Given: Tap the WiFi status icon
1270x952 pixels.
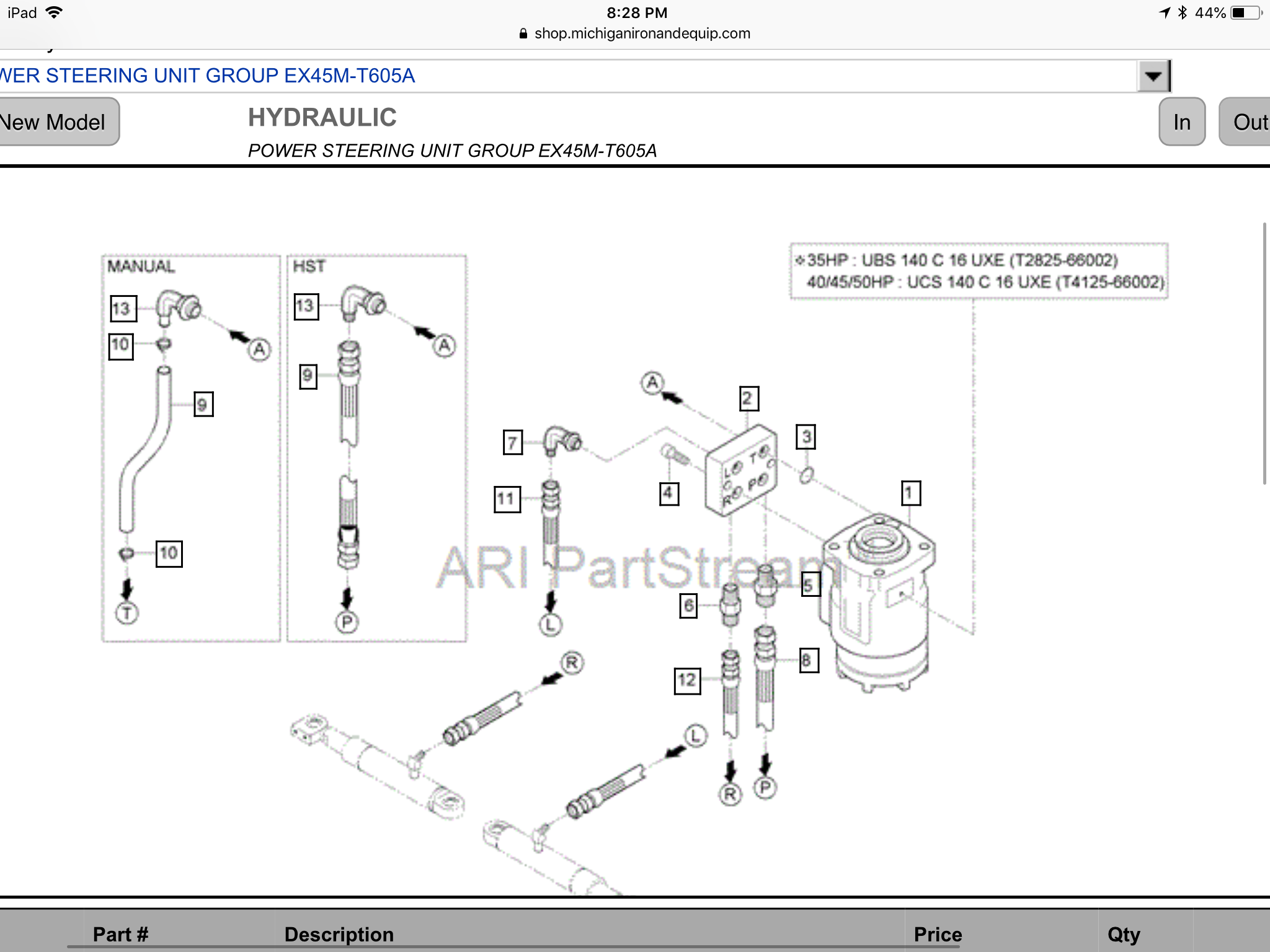Looking at the screenshot, I should point(55,12).
